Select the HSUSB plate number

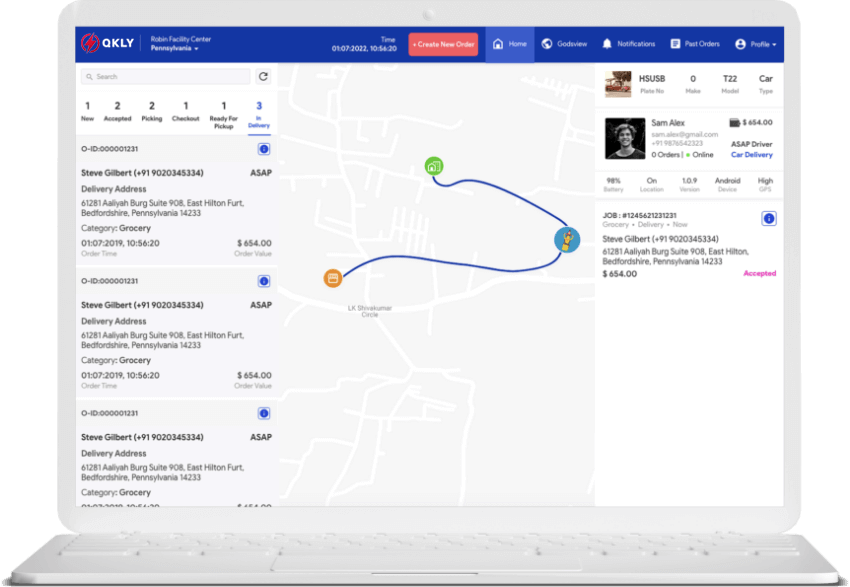tap(652, 79)
